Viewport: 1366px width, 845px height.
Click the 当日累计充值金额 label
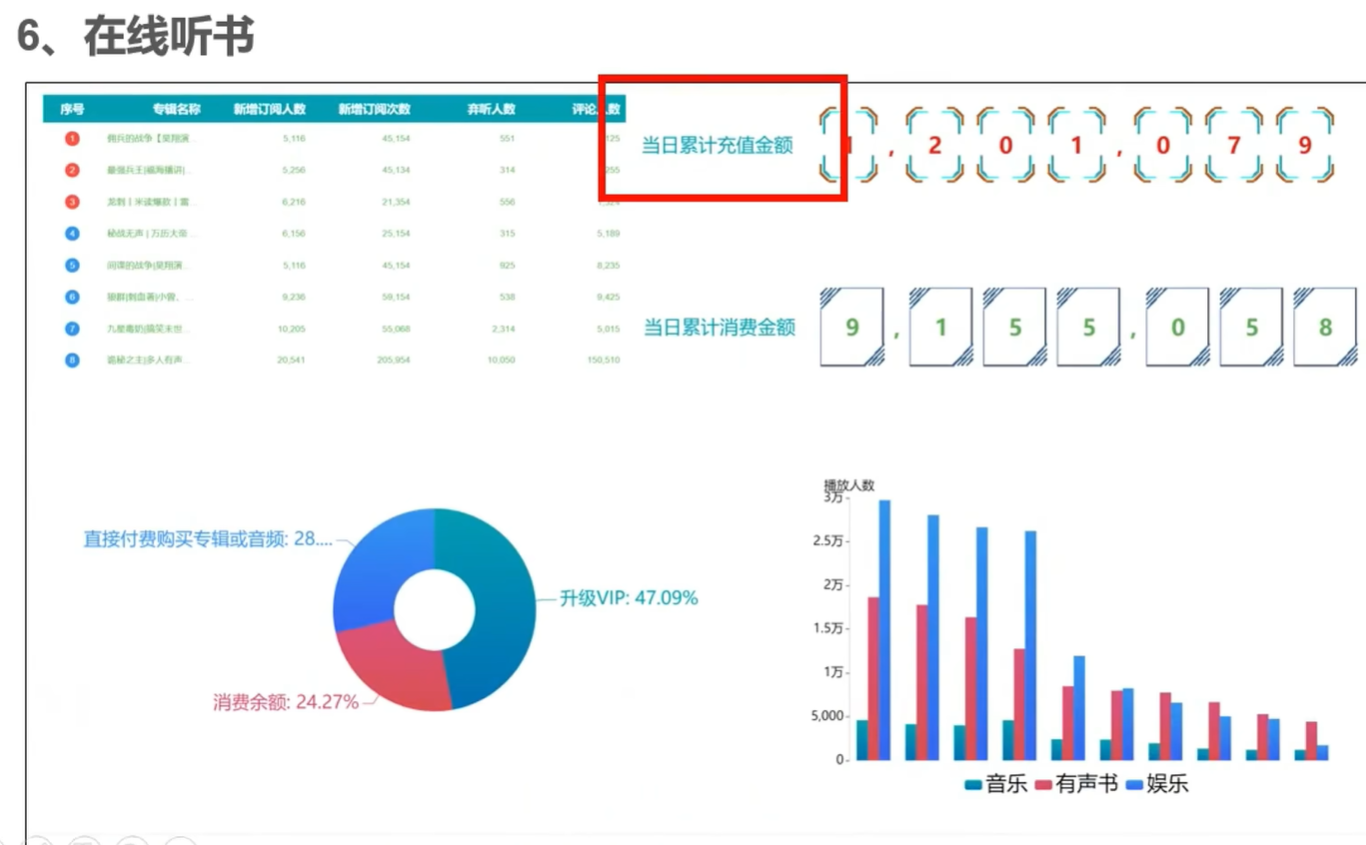pyautogui.click(x=717, y=146)
